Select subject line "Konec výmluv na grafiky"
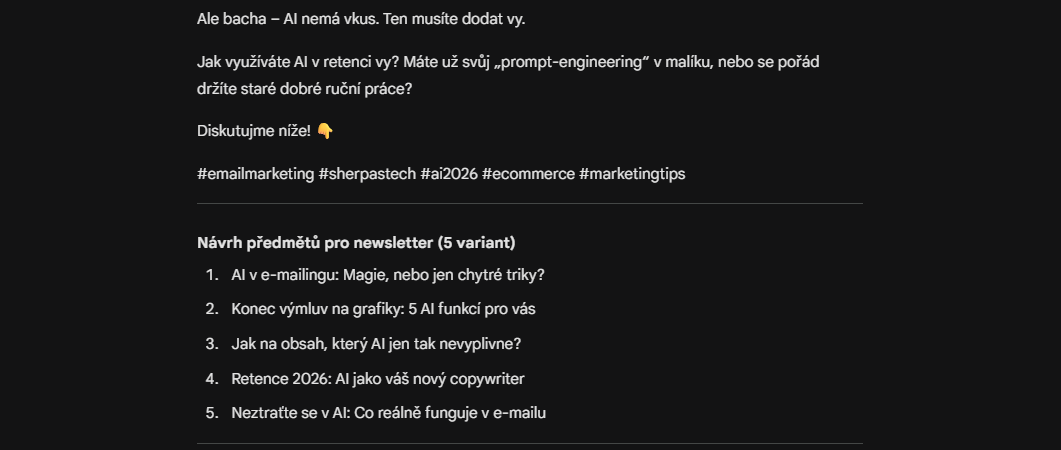The width and height of the screenshot is (1061, 450). tap(383, 309)
